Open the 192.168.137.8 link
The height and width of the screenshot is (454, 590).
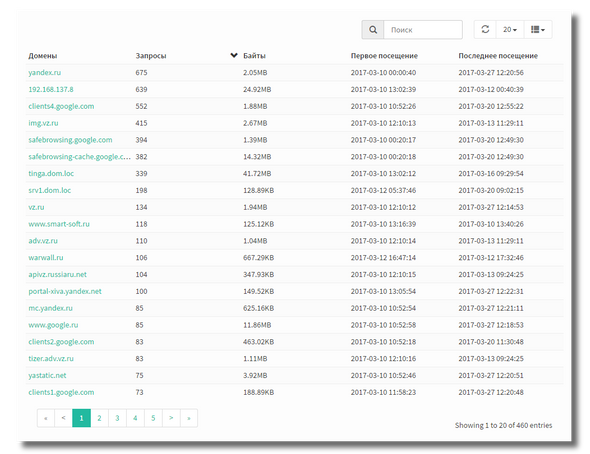51,90
